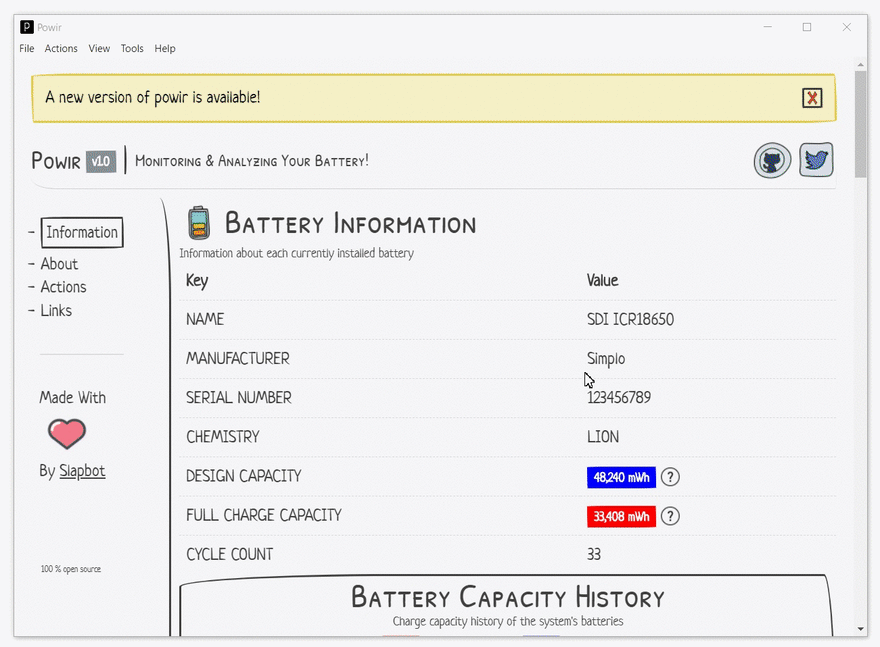
Task: Click the vertical scrollbar thumb
Action: point(860,123)
